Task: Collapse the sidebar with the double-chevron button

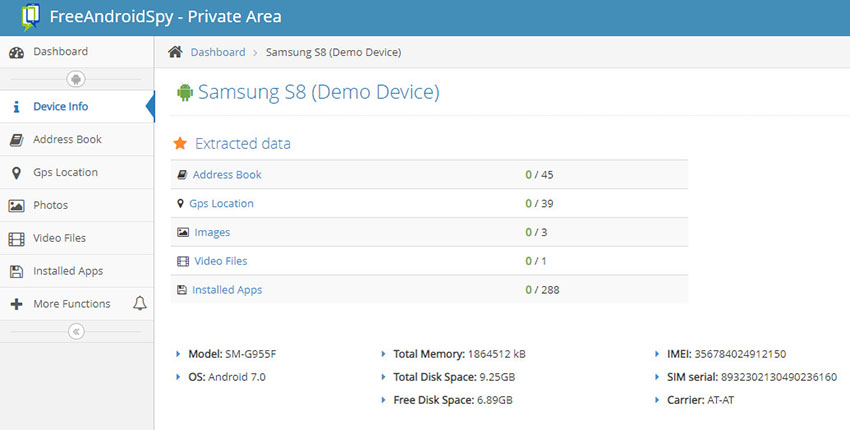Action: point(76,332)
